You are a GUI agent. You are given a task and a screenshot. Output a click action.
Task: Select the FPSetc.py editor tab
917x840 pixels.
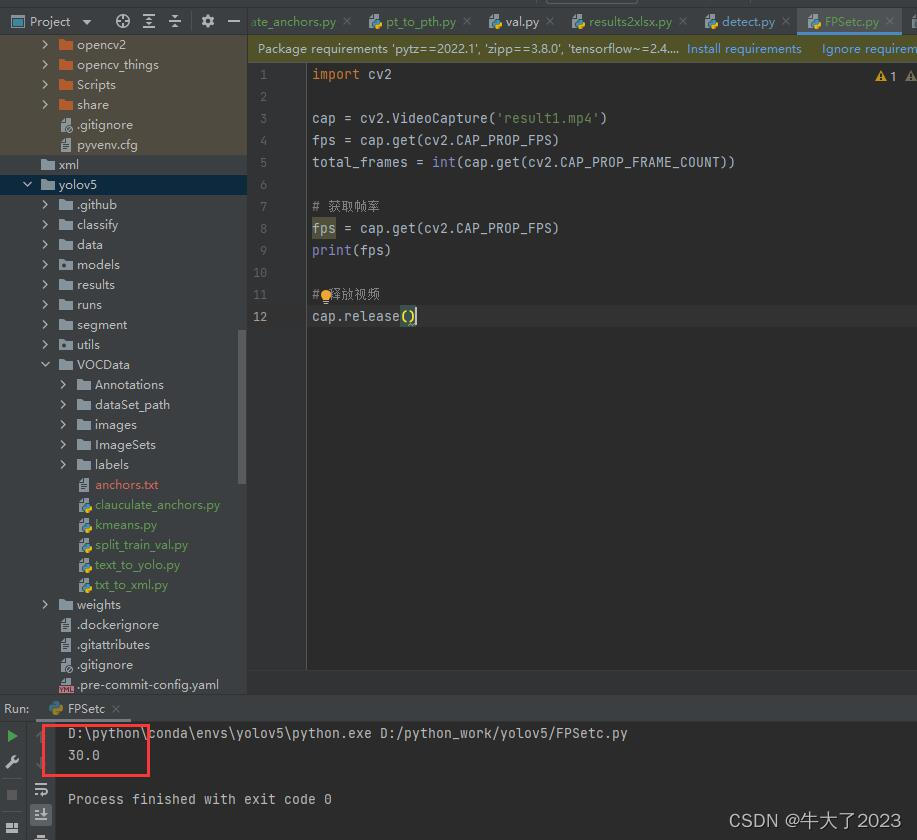tap(851, 22)
